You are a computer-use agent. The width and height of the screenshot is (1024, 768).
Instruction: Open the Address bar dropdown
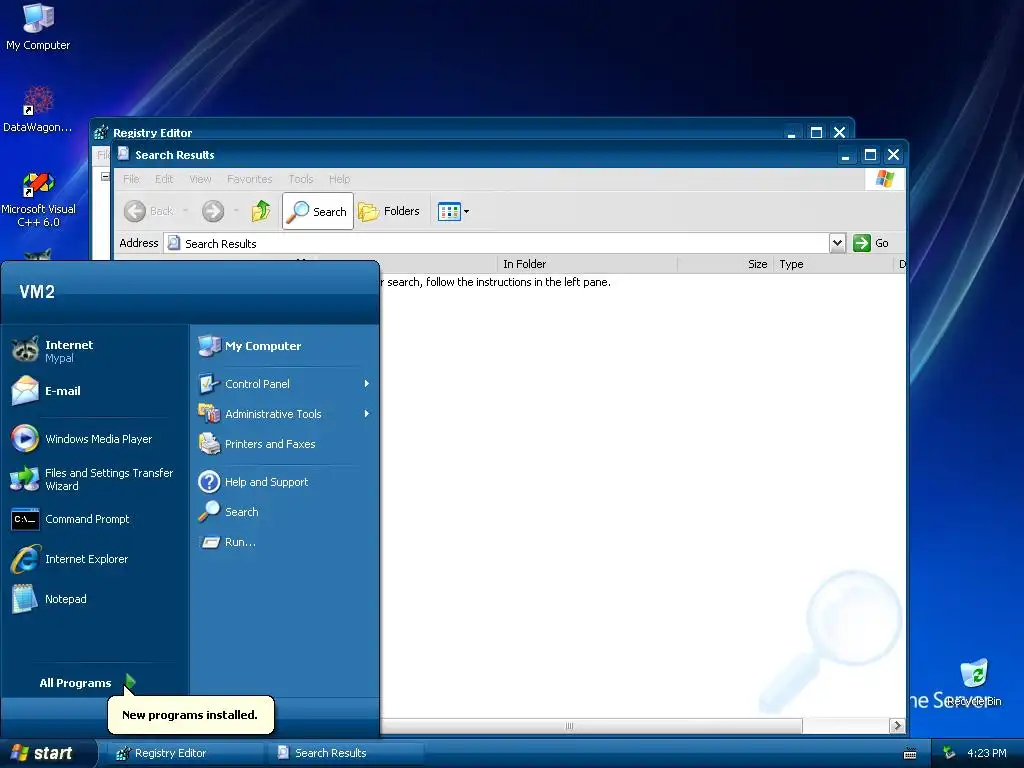coord(837,243)
